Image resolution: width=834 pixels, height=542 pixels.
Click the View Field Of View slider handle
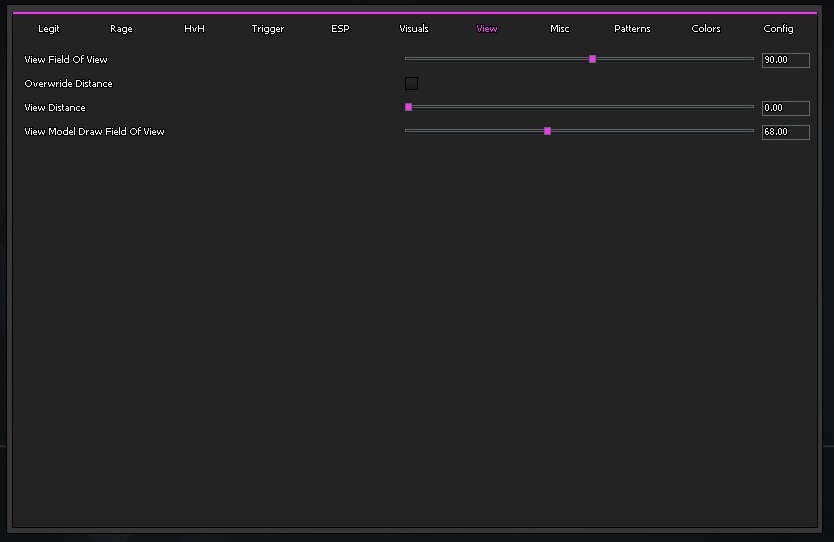592,59
